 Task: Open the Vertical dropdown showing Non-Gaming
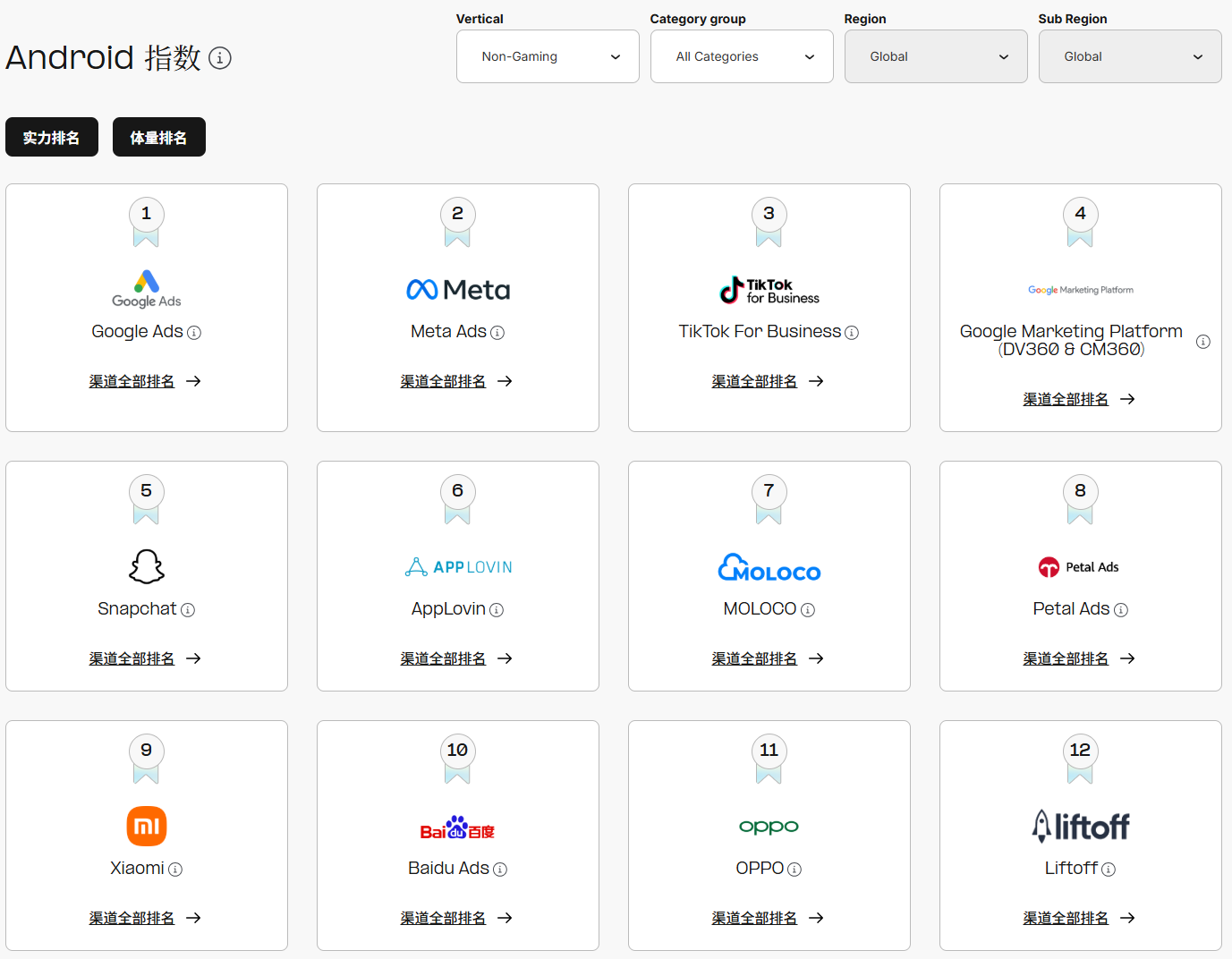tap(548, 56)
